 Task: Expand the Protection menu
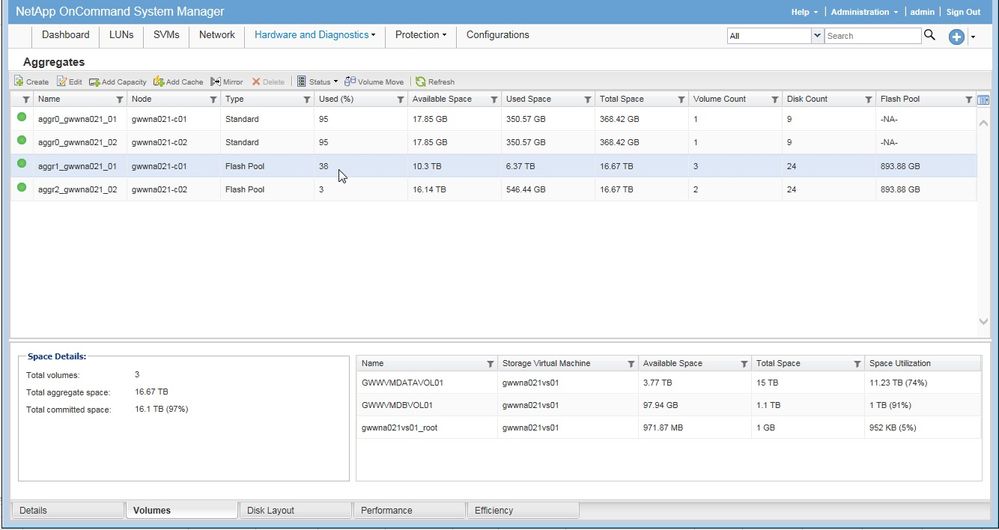pos(420,35)
